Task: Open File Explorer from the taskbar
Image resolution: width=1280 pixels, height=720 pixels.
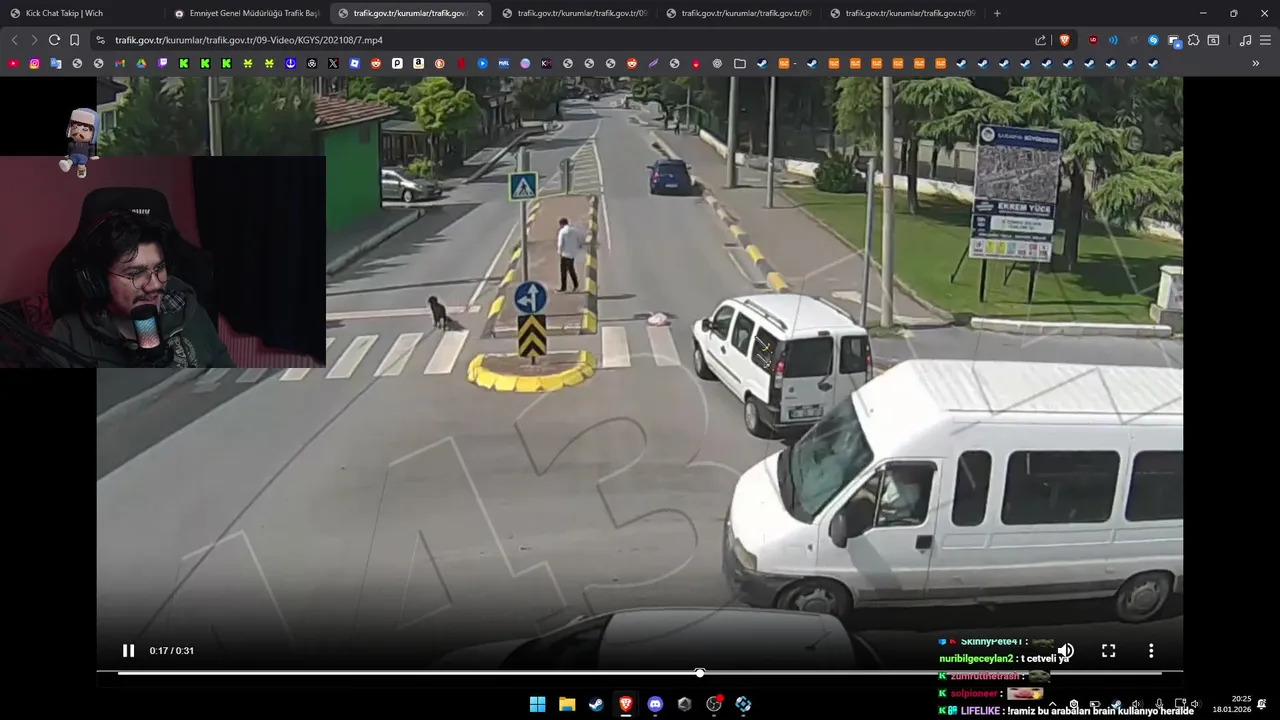Action: point(567,704)
